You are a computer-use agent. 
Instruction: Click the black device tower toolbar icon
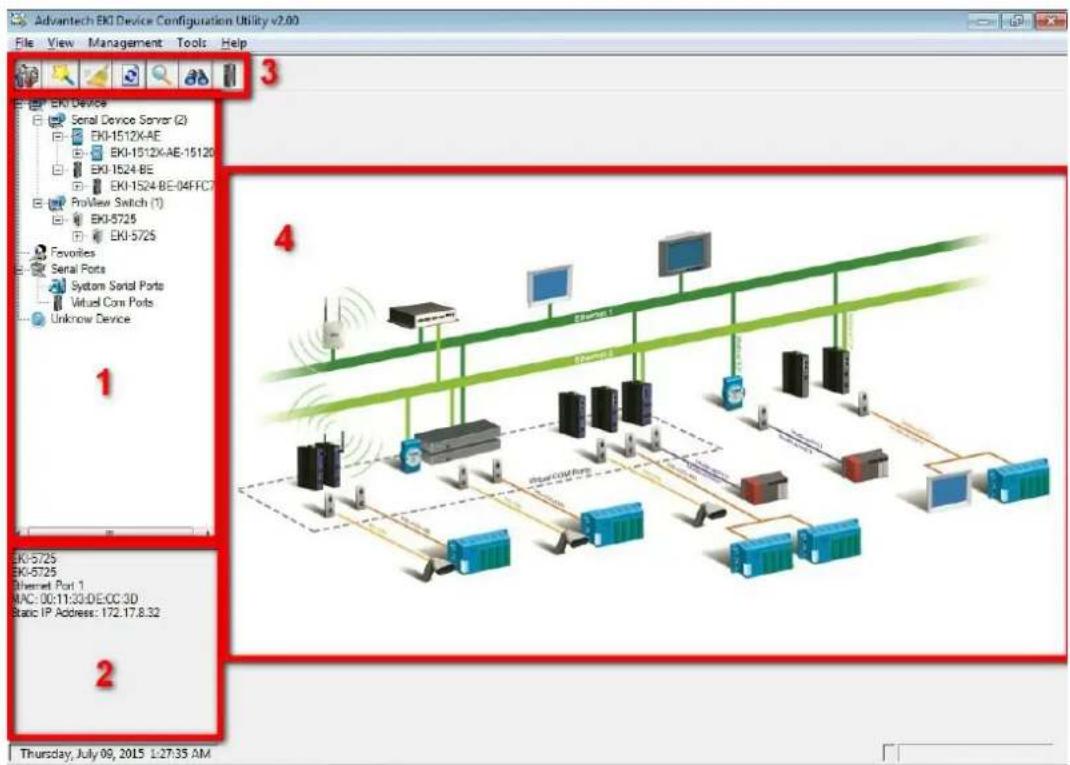click(x=230, y=75)
